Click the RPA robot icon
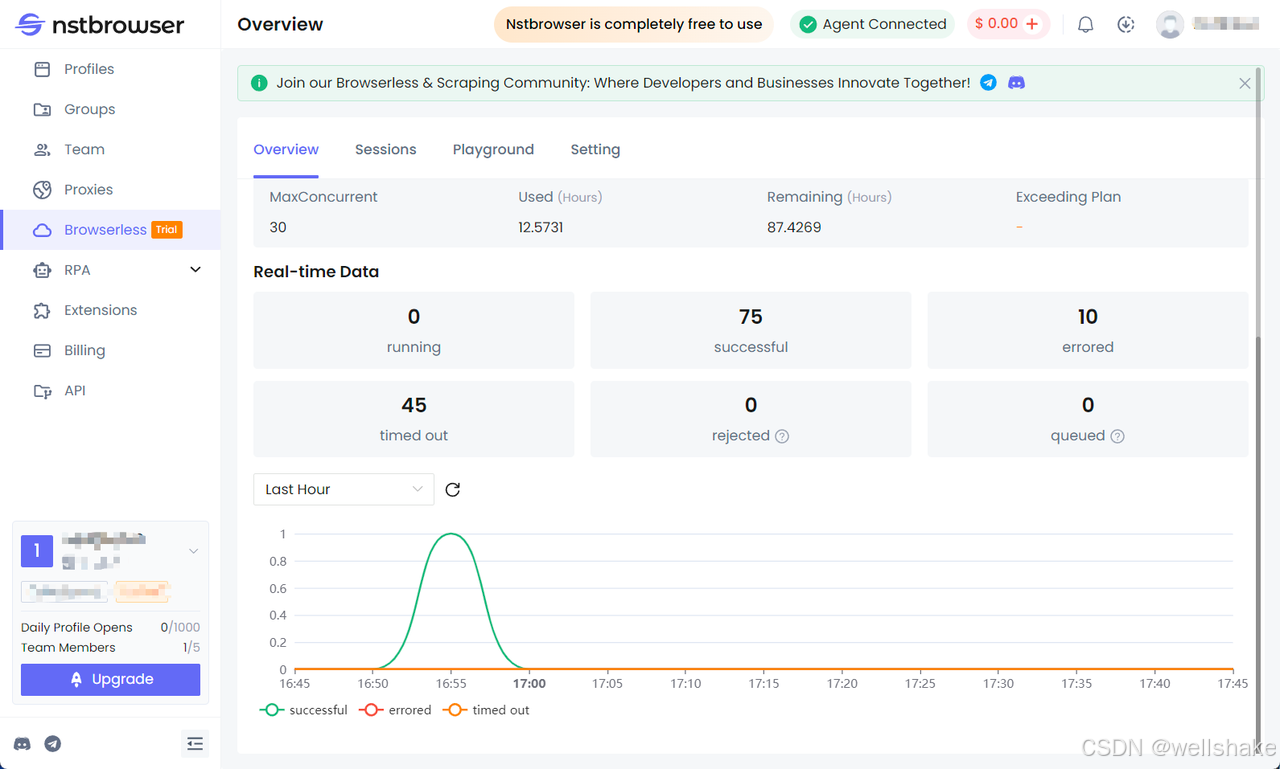1280x769 pixels. pyautogui.click(x=42, y=270)
